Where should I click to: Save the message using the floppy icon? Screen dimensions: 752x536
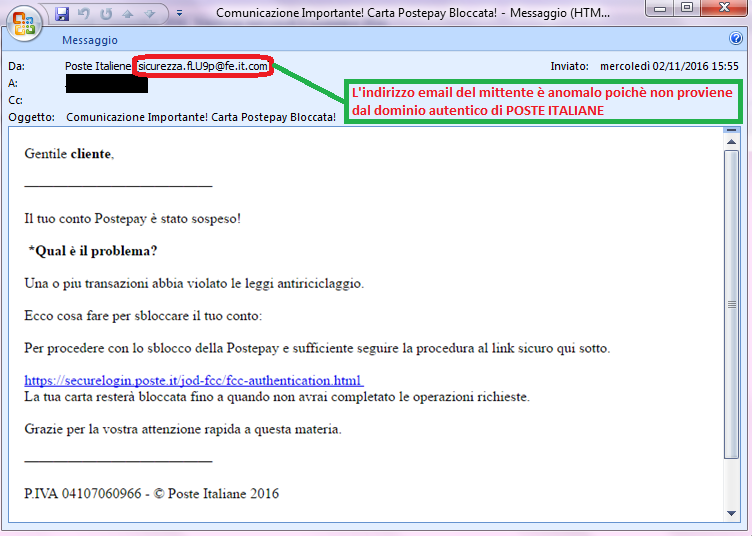tap(62, 14)
